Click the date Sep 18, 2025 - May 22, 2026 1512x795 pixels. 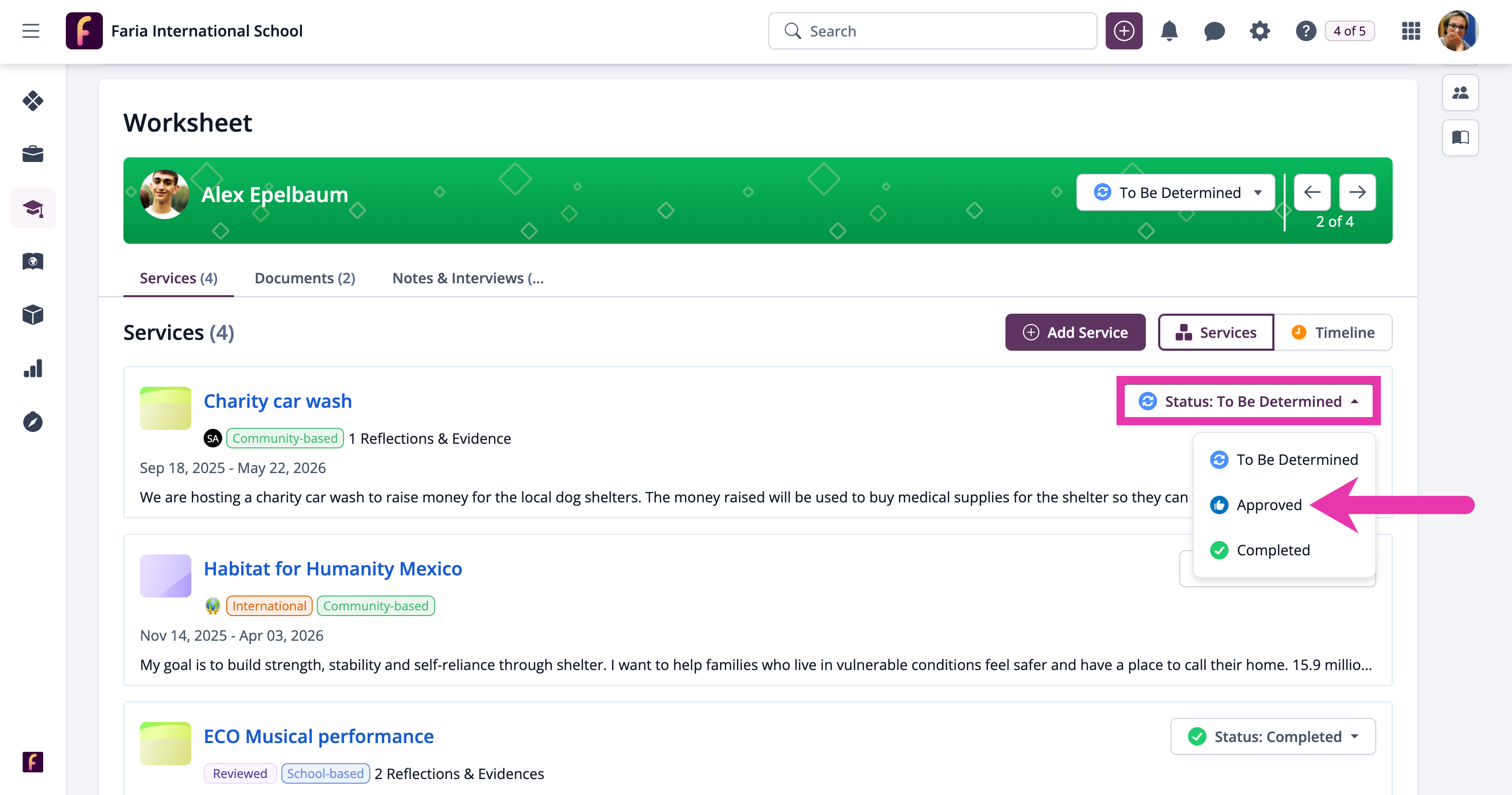pos(232,467)
